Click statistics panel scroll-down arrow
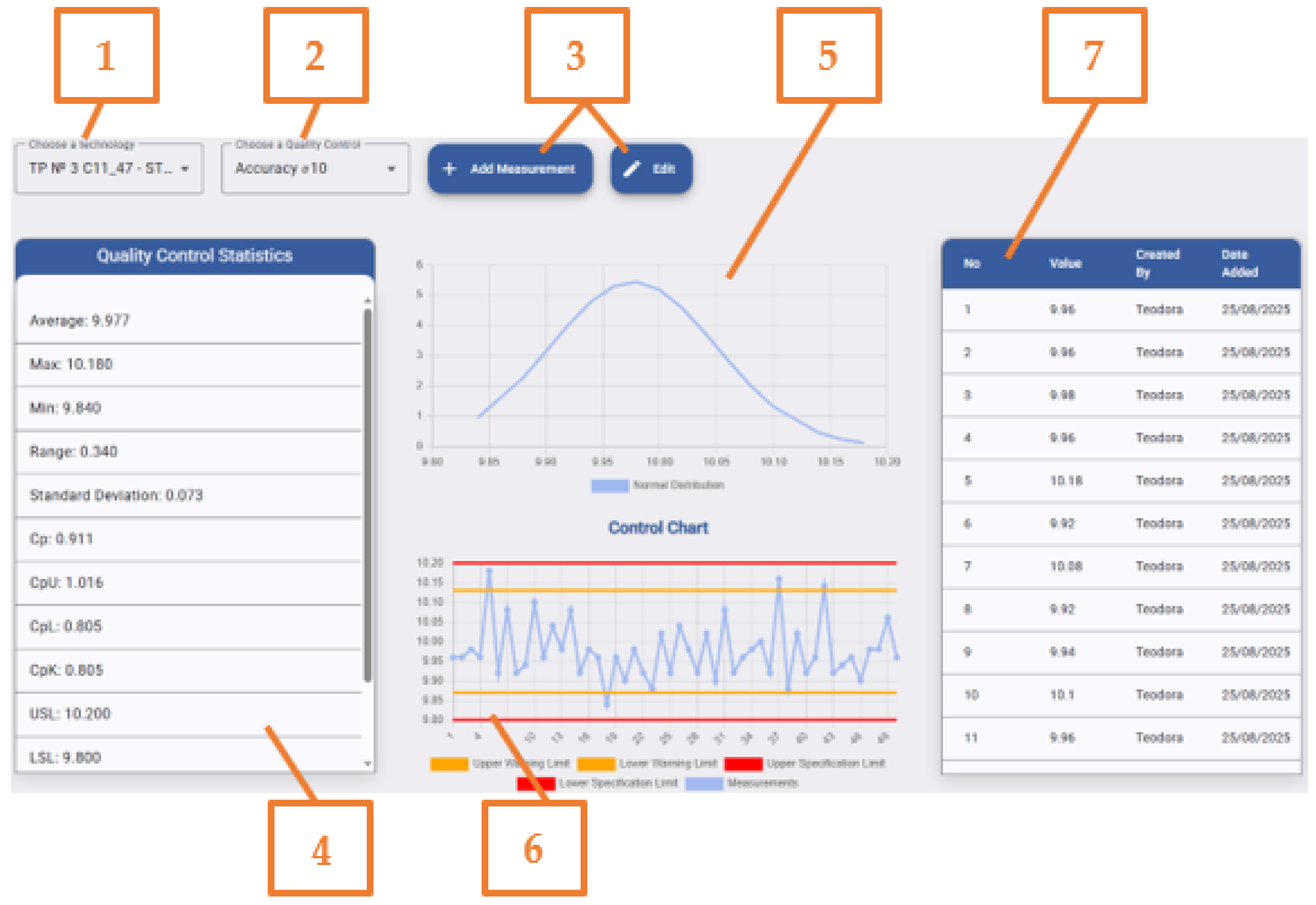The width and height of the screenshot is (1316, 905). (368, 764)
